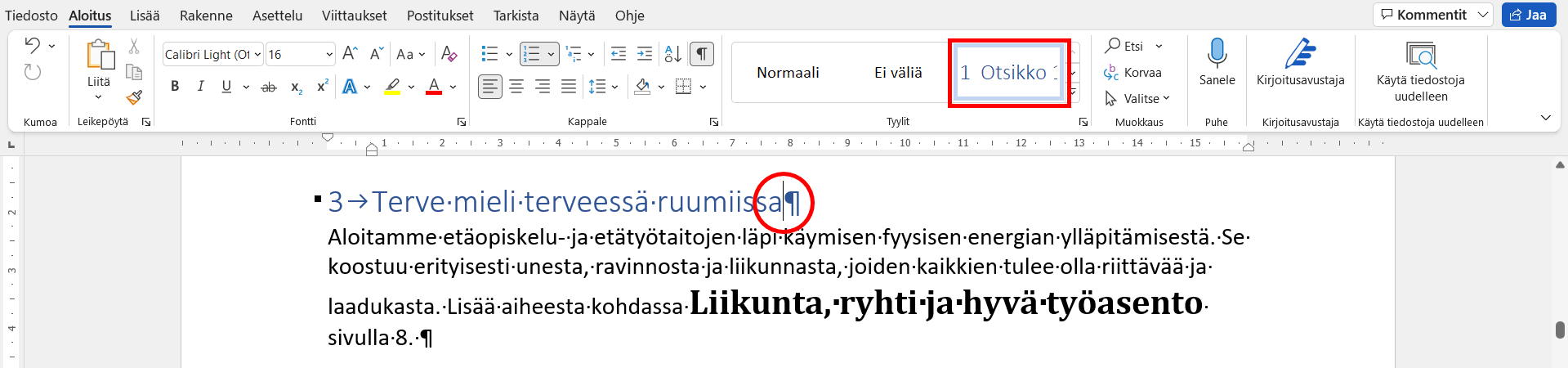
Task: Align text left
Action: click(490, 87)
